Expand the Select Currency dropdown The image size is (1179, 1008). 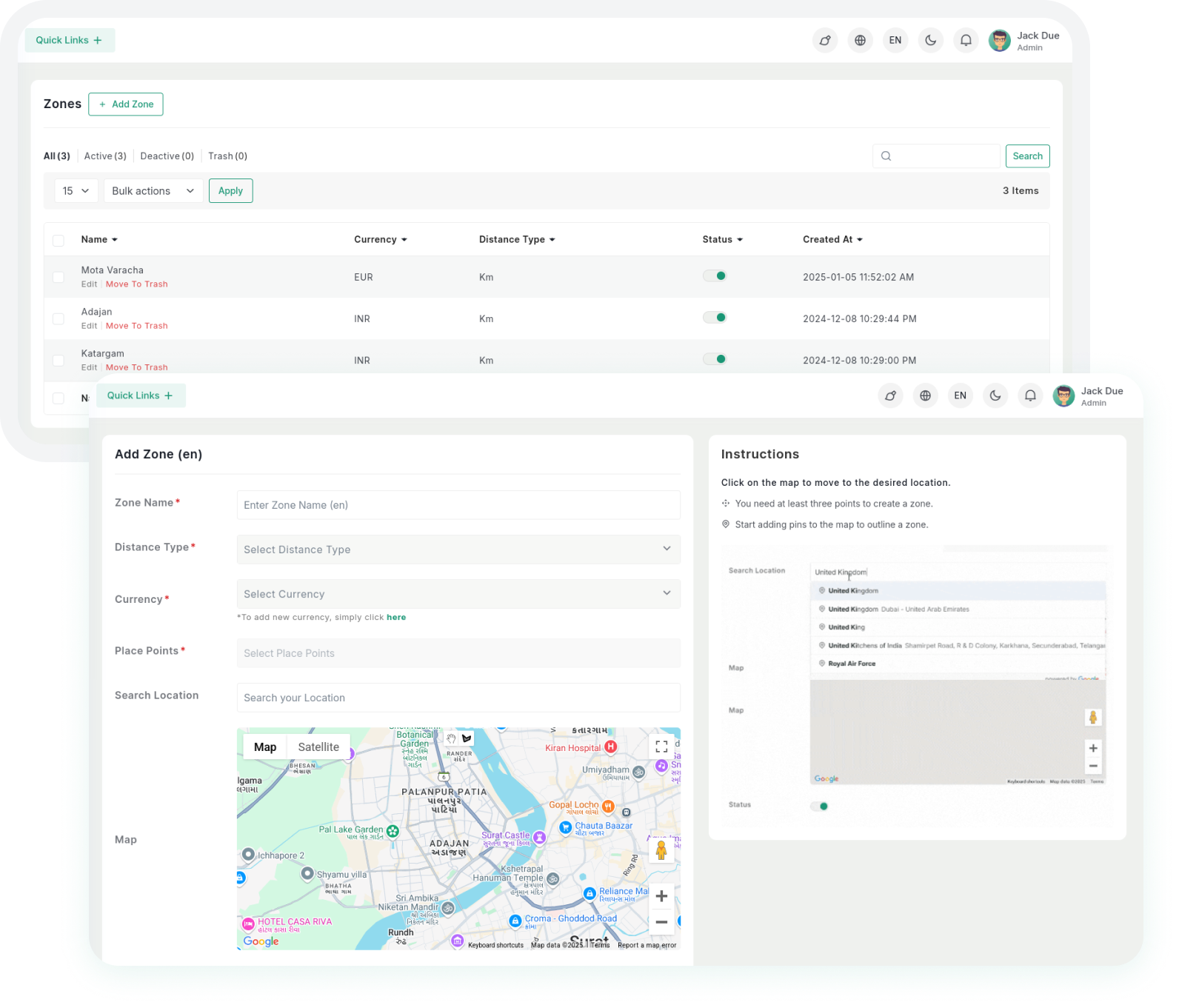click(x=458, y=594)
